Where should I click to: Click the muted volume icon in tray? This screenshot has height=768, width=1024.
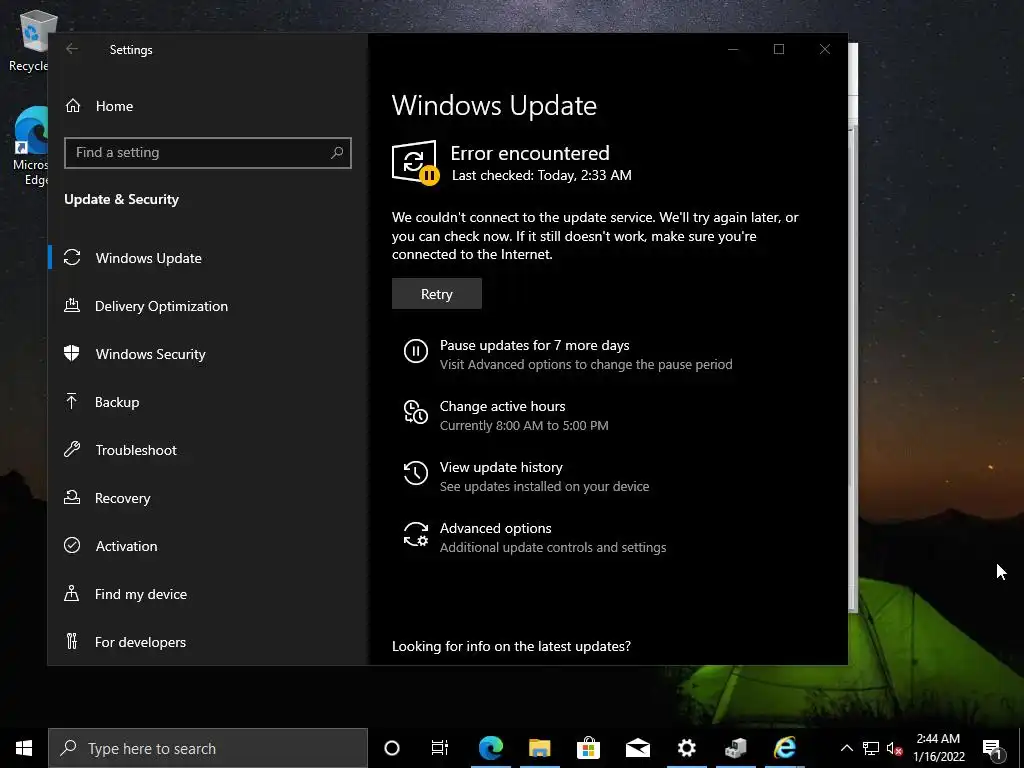click(x=894, y=748)
